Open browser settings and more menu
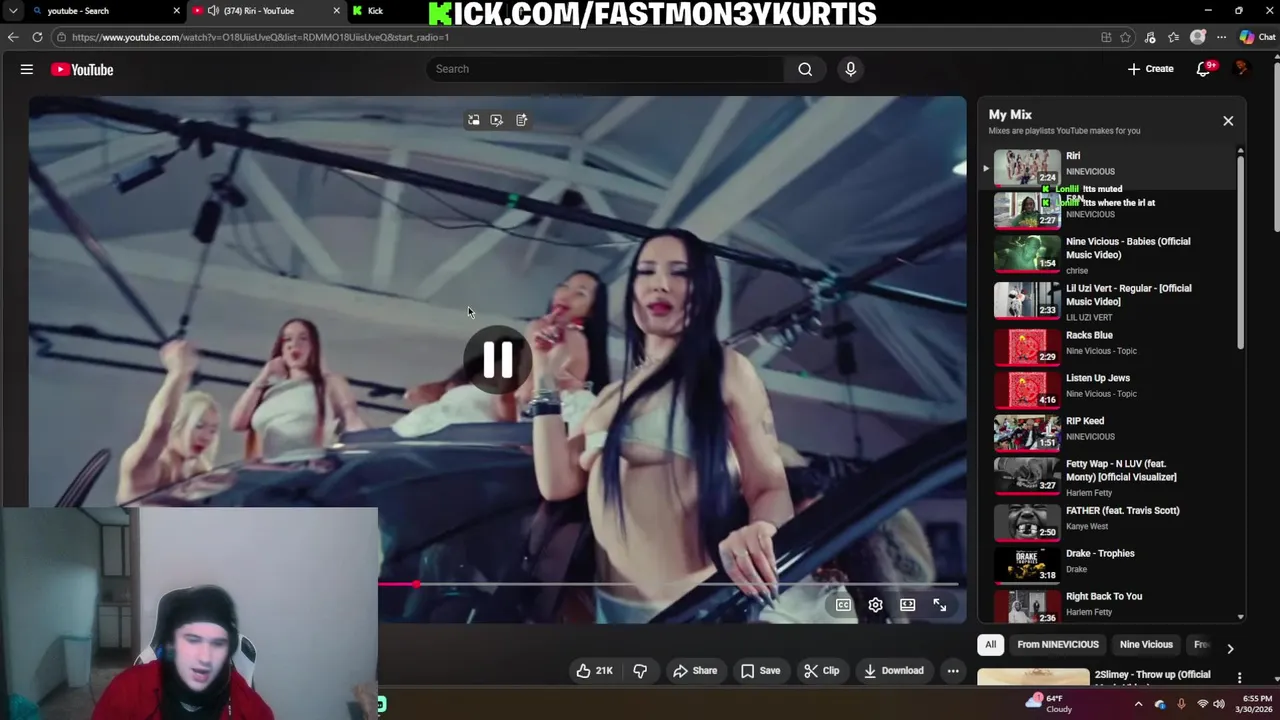This screenshot has height=720, width=1280. point(1221,37)
